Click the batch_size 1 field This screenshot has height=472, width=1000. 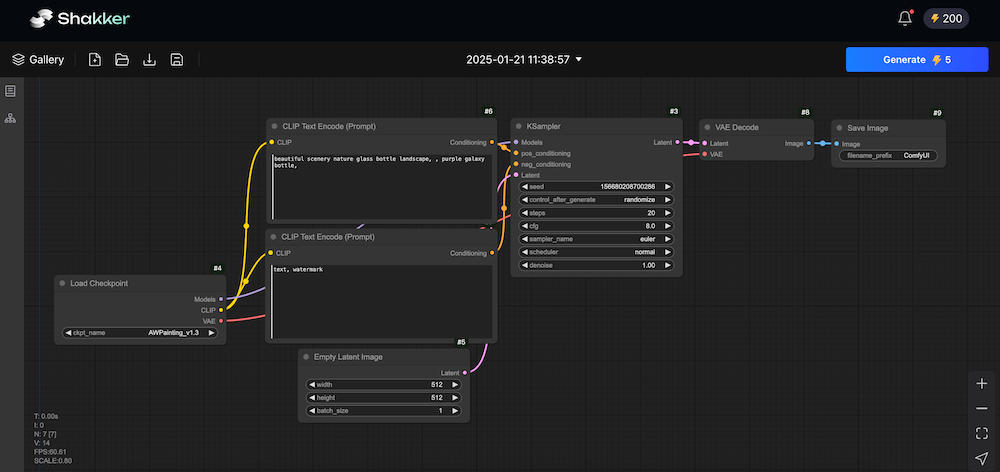383,411
